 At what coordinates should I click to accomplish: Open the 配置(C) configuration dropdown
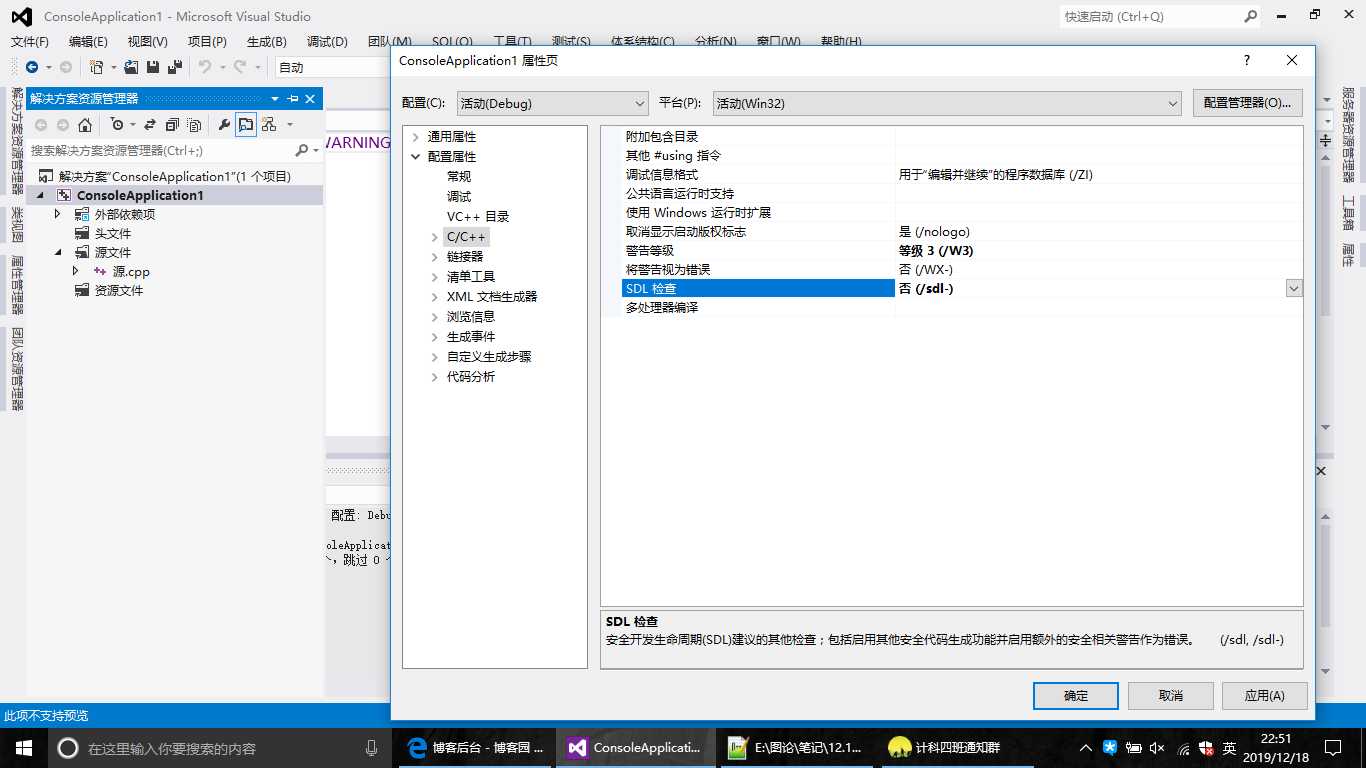(553, 103)
